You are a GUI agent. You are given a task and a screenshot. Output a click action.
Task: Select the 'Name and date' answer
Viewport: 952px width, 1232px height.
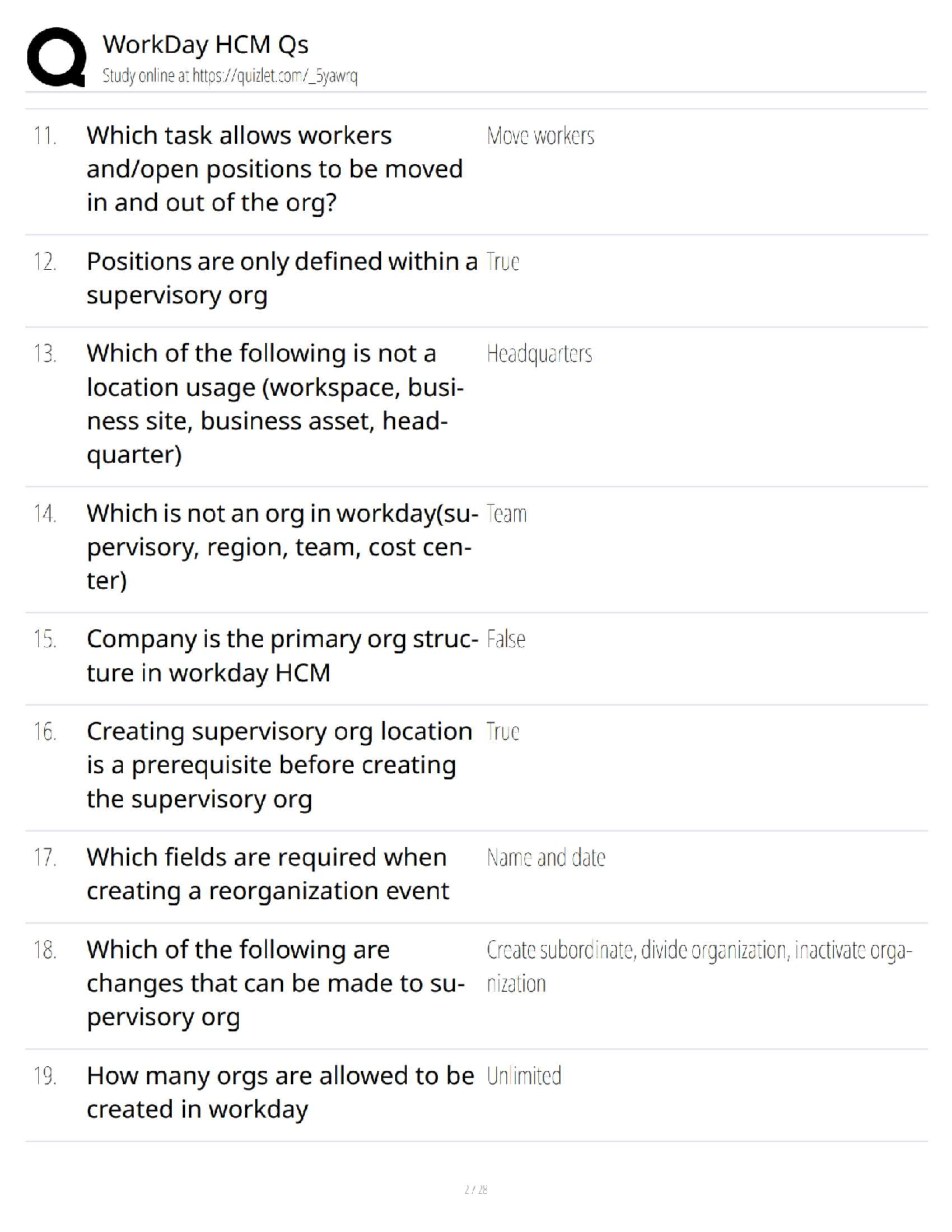546,858
